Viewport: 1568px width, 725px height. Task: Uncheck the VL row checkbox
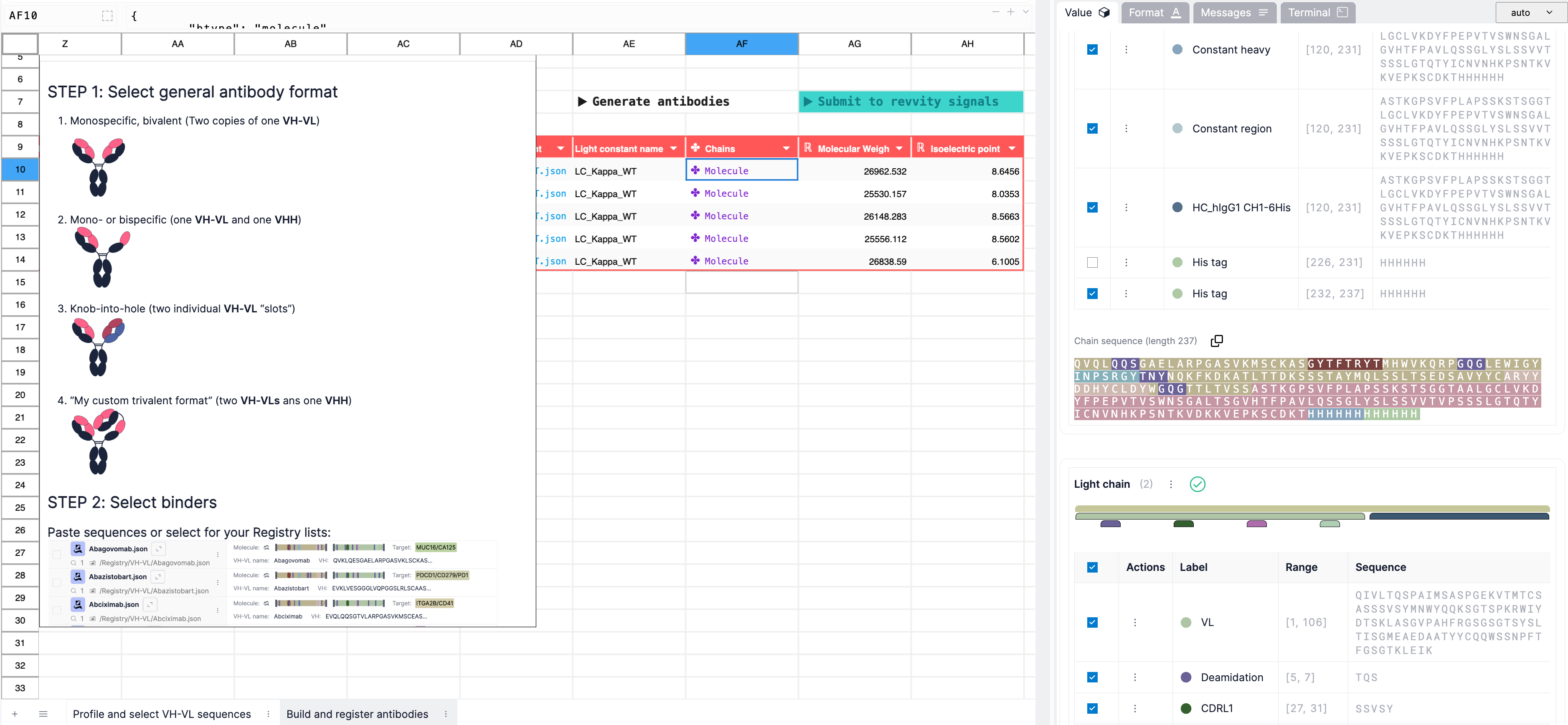click(1092, 622)
